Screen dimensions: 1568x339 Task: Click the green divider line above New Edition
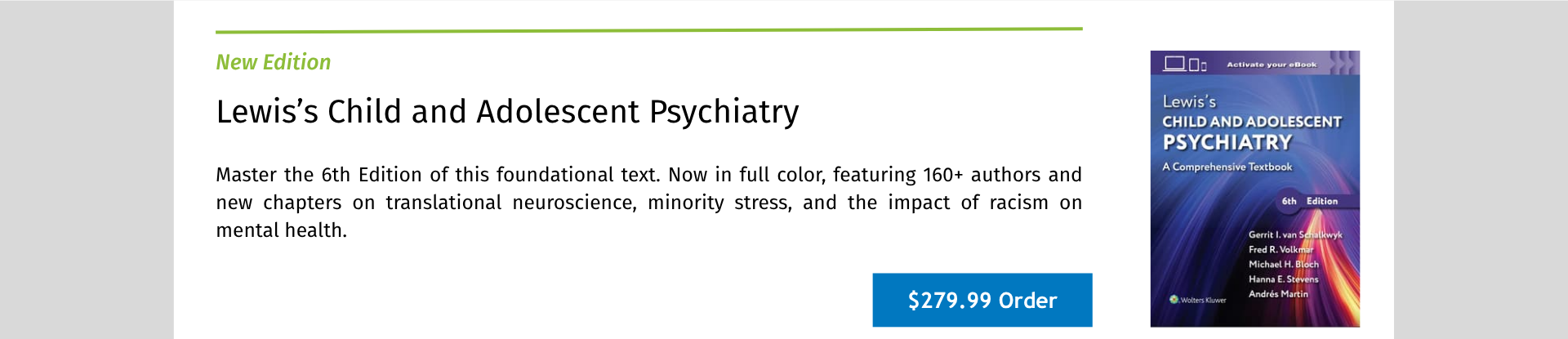click(x=648, y=30)
